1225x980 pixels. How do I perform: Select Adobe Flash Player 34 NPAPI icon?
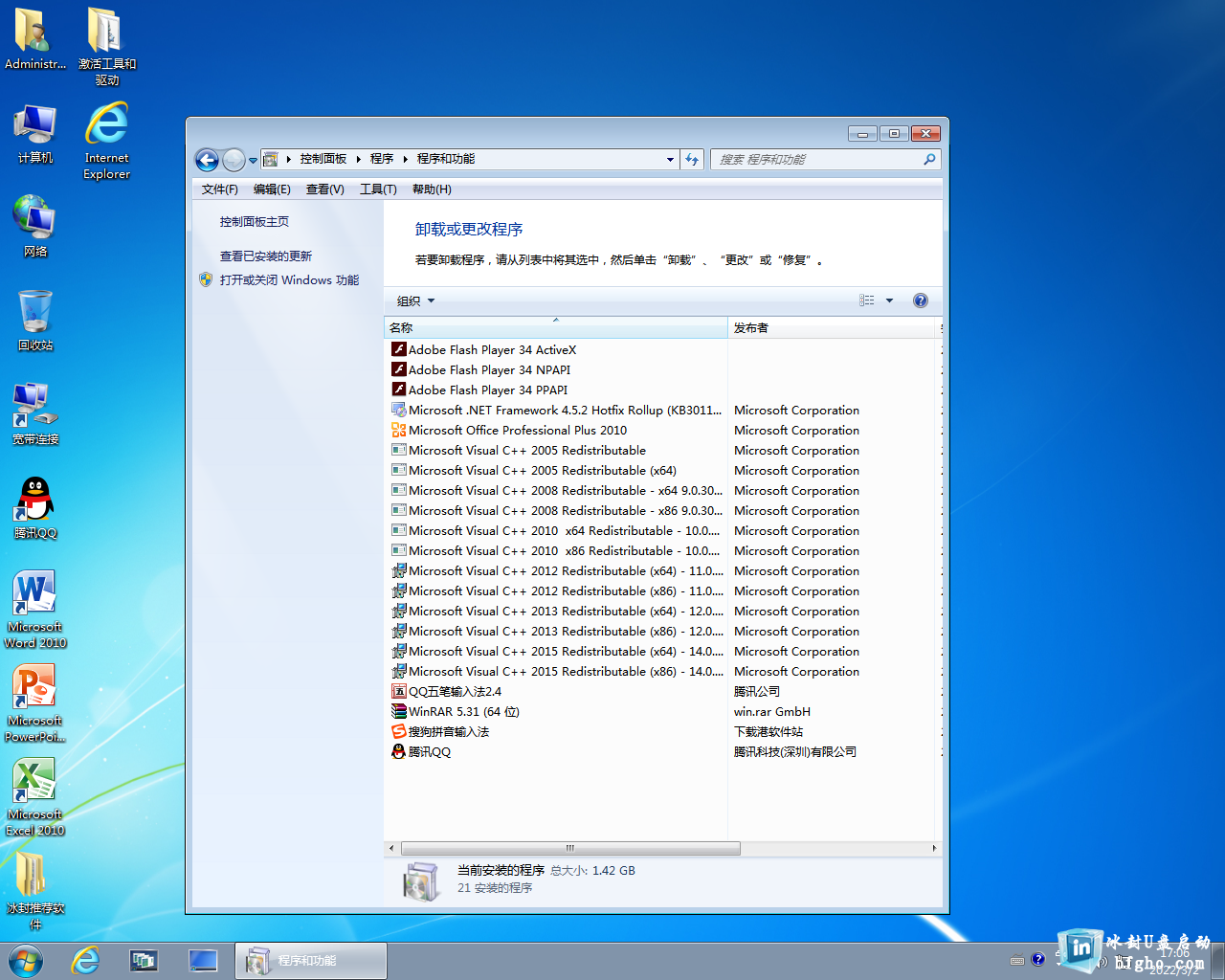399,369
